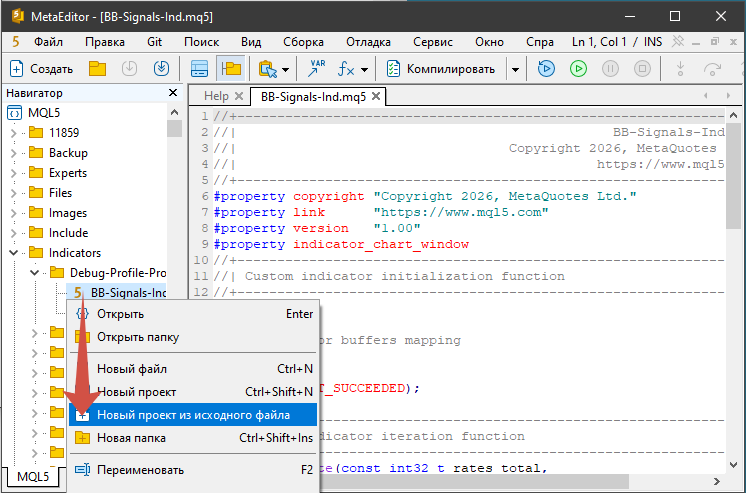Collapse the Debug-Profile-Pro folder
Viewport: 747px width, 493px height.
34,273
